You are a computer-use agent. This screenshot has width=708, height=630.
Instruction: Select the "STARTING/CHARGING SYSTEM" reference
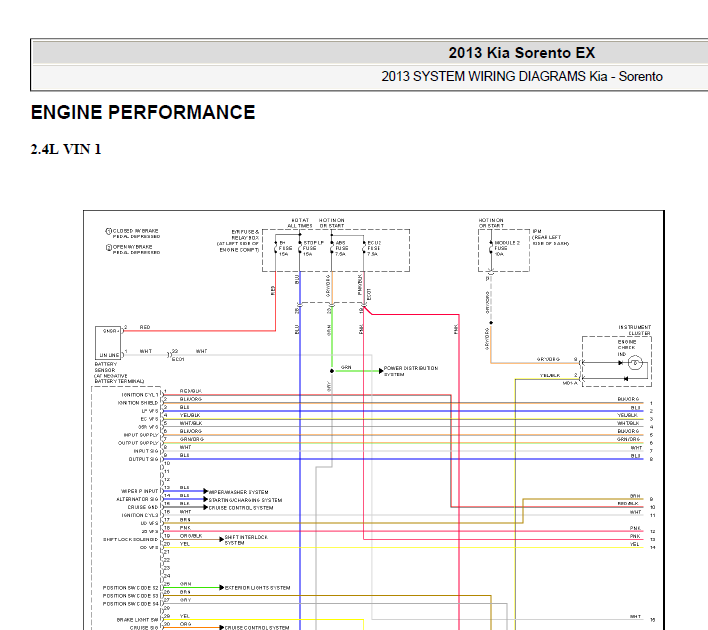[245, 500]
